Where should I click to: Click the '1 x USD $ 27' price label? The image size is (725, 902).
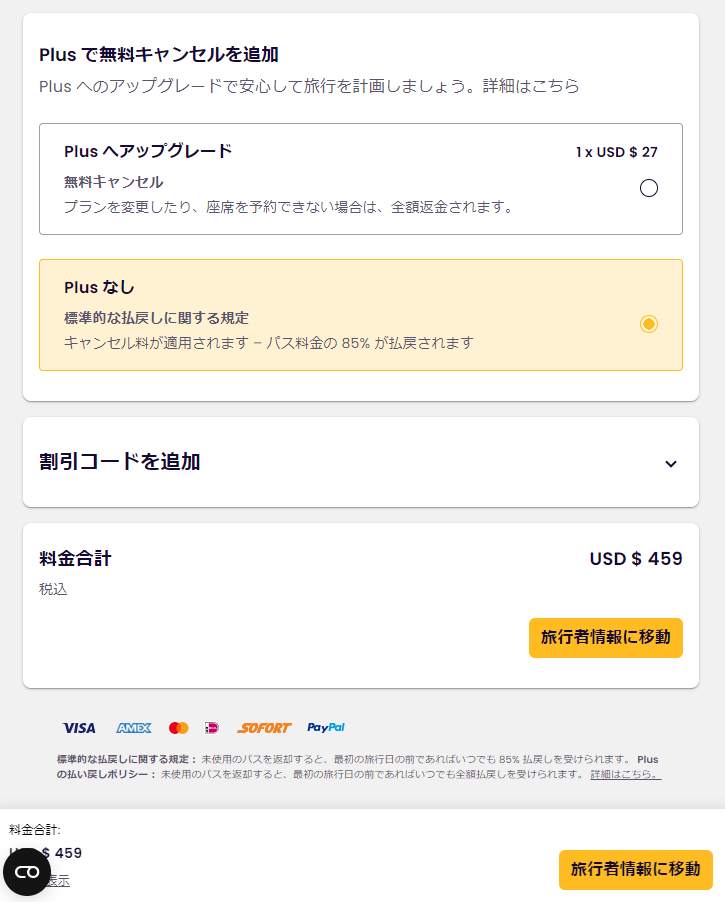616,152
